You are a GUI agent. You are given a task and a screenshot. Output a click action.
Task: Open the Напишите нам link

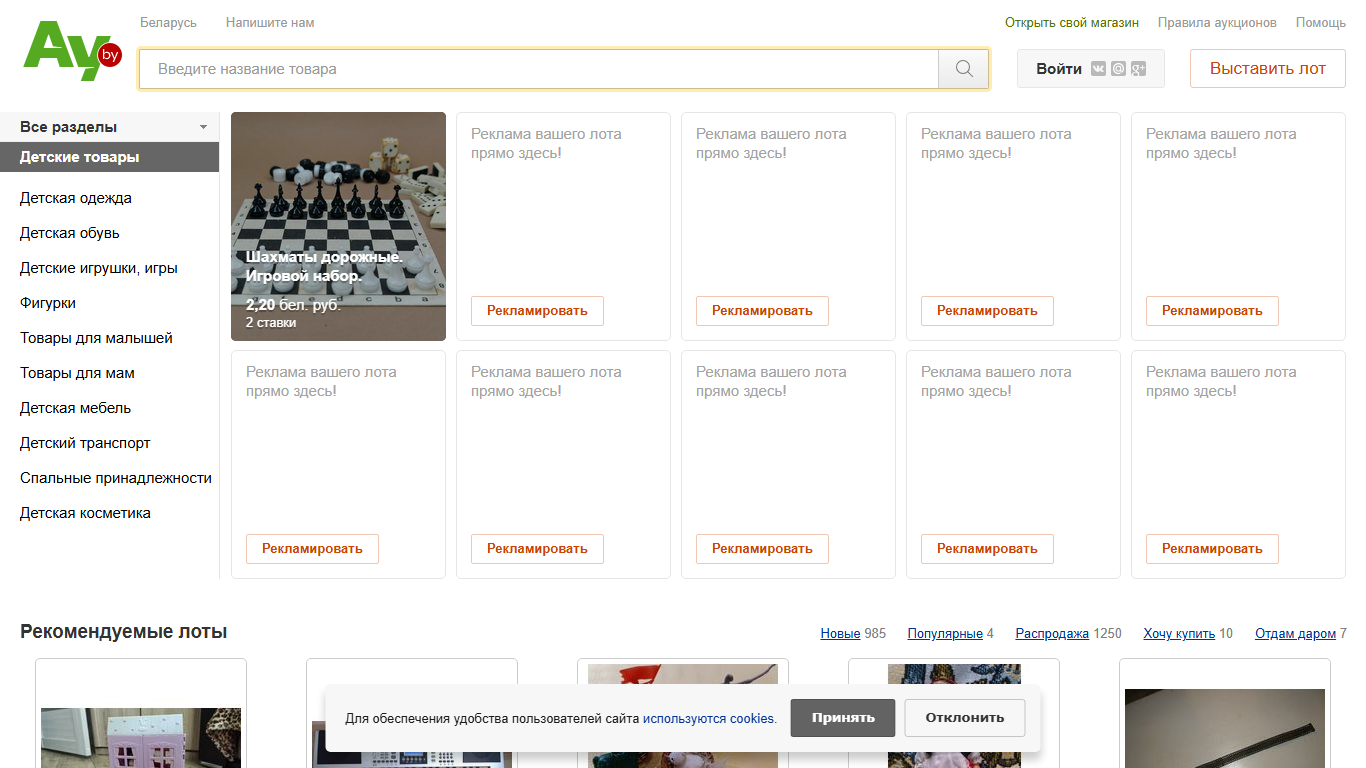(270, 22)
